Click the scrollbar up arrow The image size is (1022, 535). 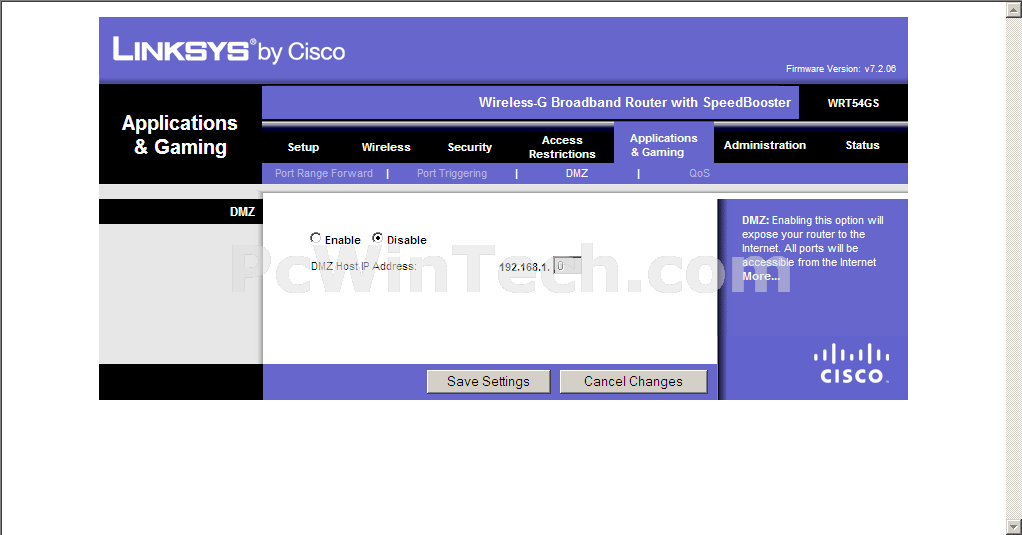[1014, 9]
